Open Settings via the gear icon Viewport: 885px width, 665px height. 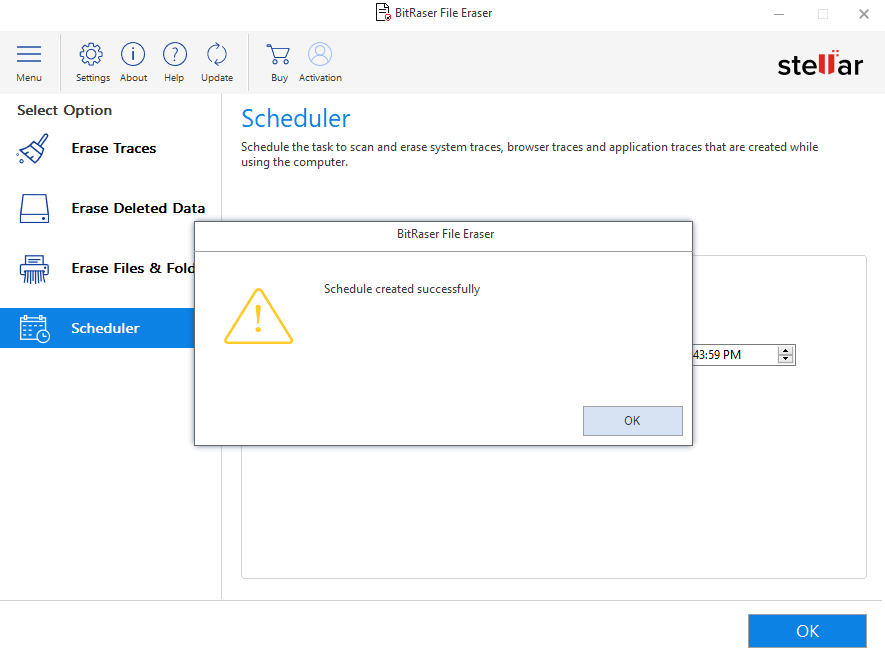click(92, 62)
